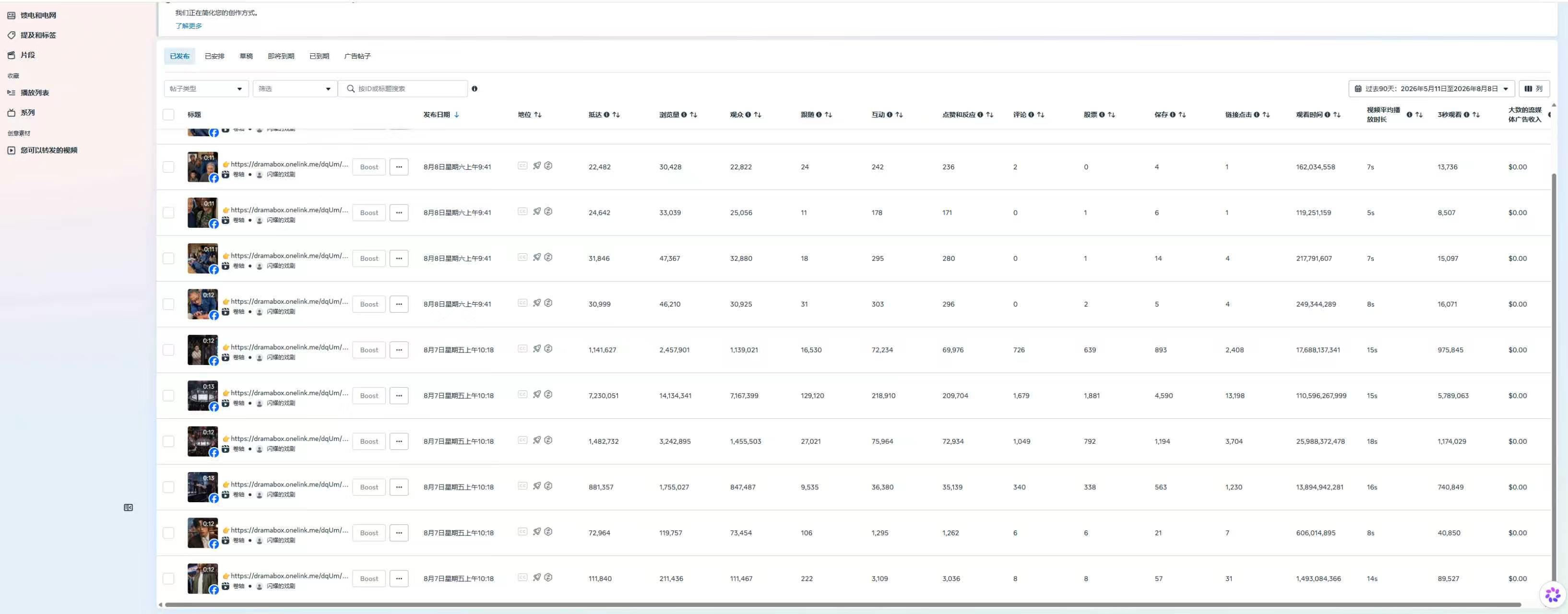Screen dimensions: 1568x614
Task: Click the 了解更多 link
Action: tap(189, 25)
